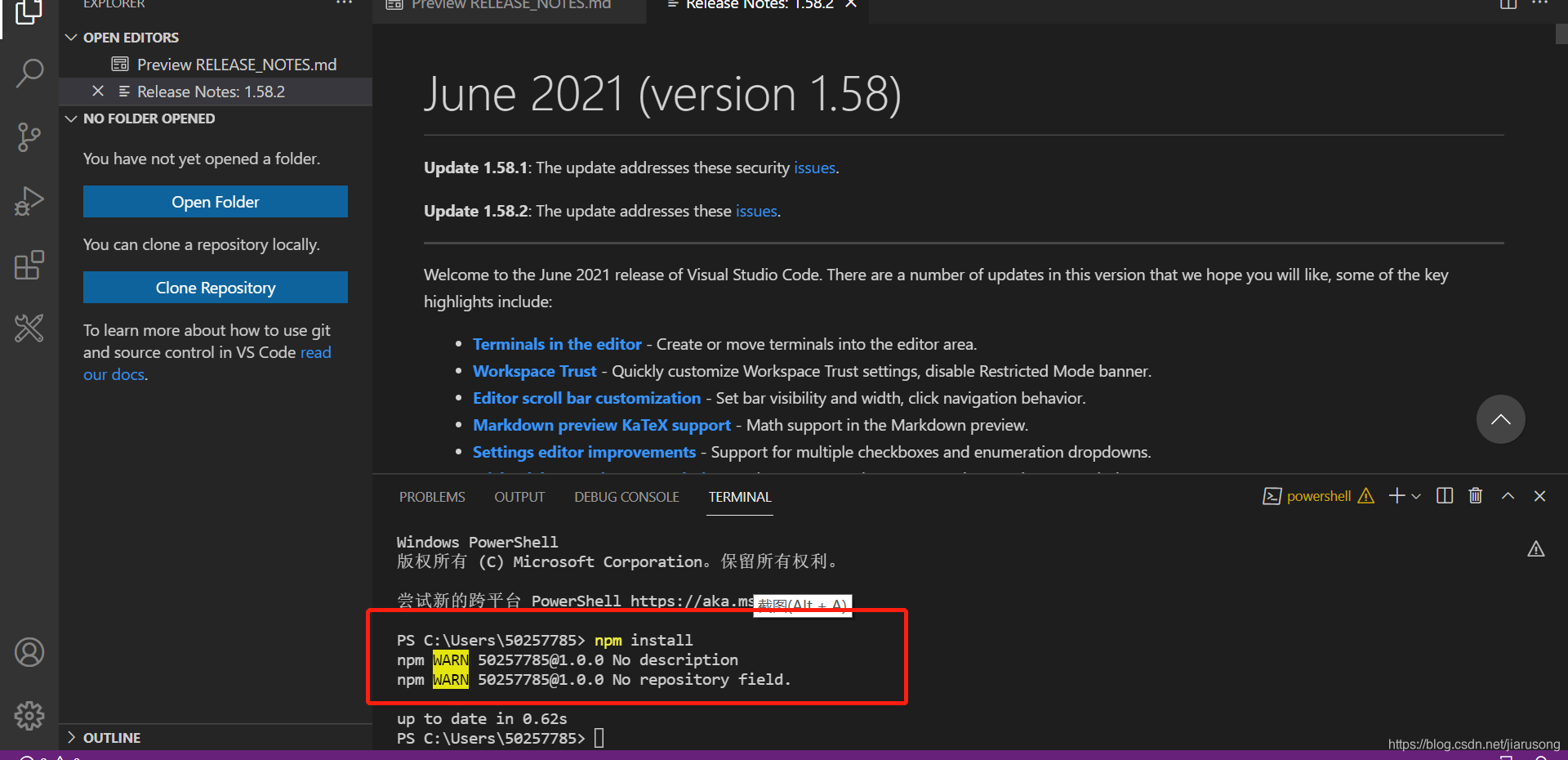Viewport: 1568px width, 760px height.
Task: Click the 'up to date in 0.62s' line
Action: pyautogui.click(x=482, y=718)
